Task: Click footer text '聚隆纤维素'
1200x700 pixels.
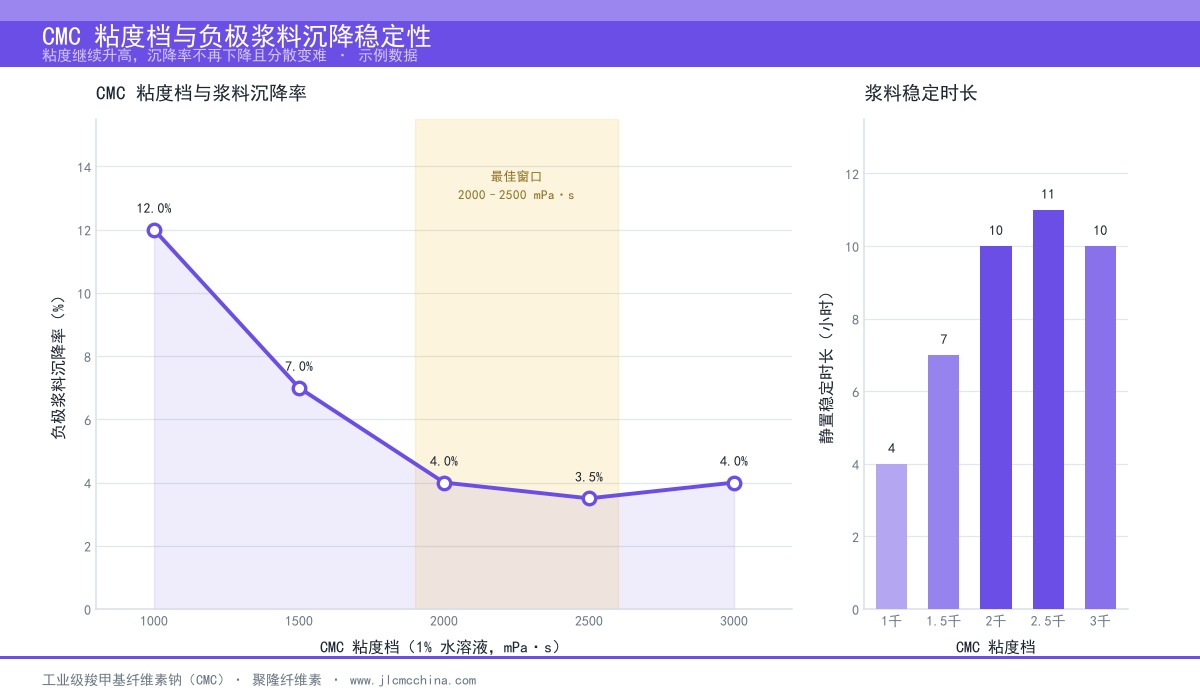Action: click(x=287, y=680)
